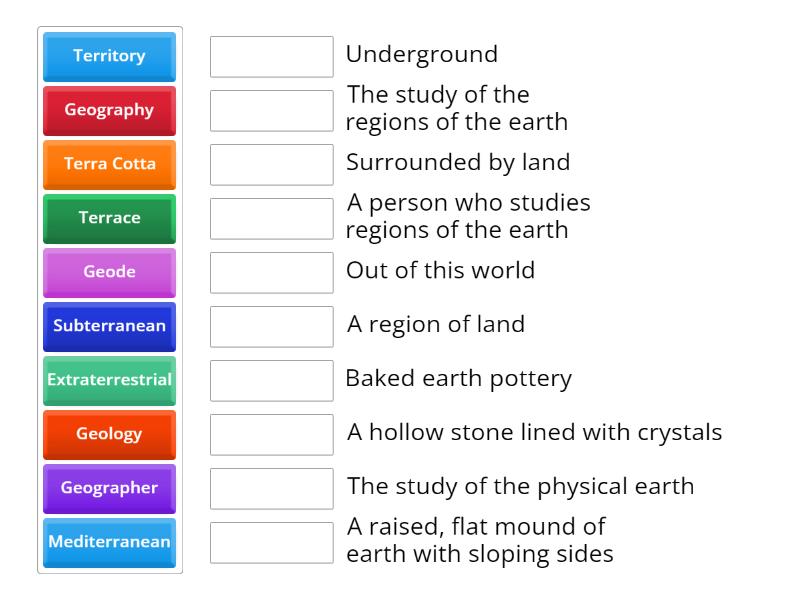
Task: Click the Terra Cotta tile
Action: tap(108, 164)
